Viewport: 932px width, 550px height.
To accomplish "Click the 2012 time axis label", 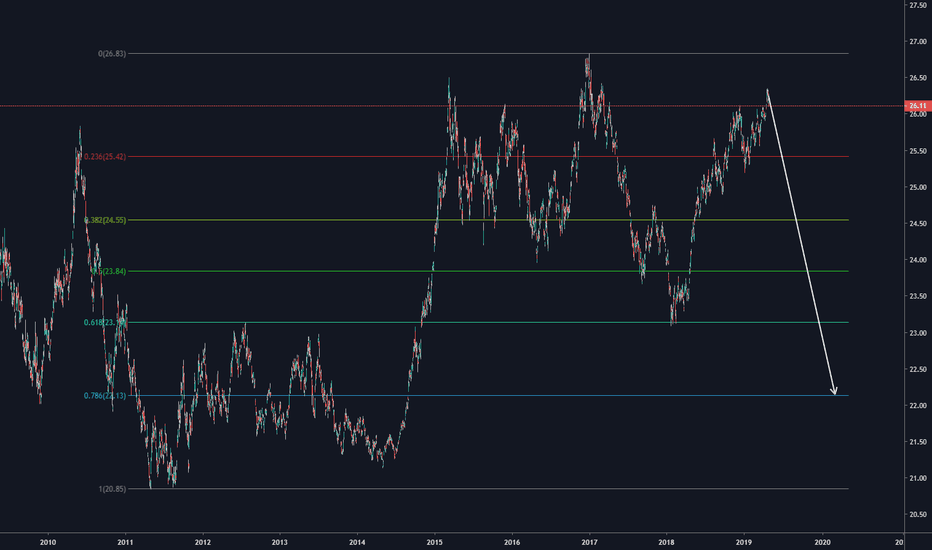I will 203,542.
